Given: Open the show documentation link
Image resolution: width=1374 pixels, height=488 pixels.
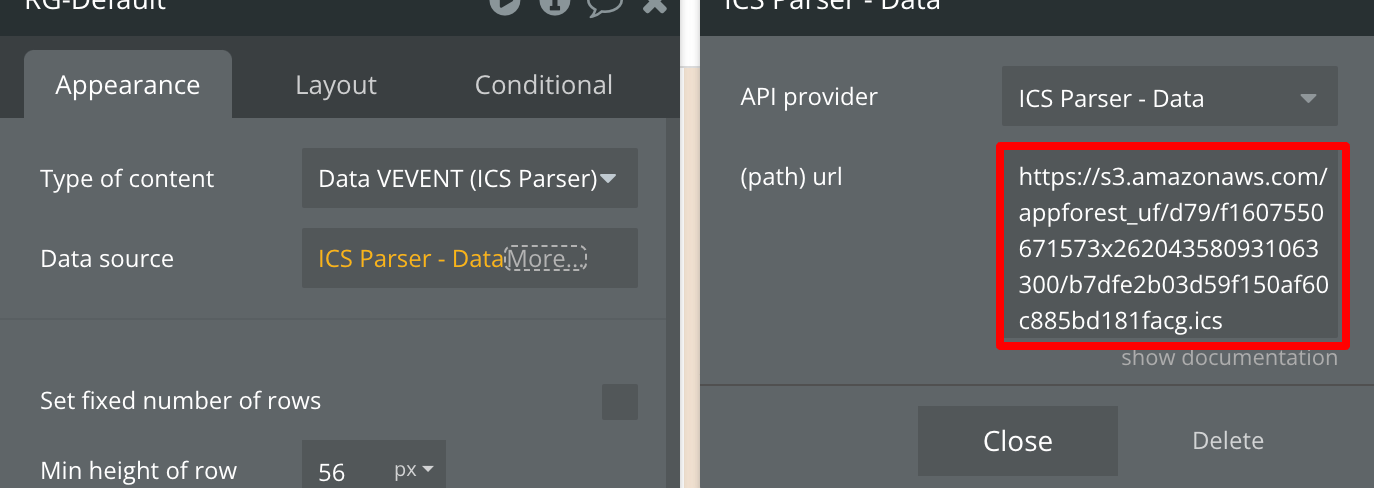Looking at the screenshot, I should point(1229,358).
